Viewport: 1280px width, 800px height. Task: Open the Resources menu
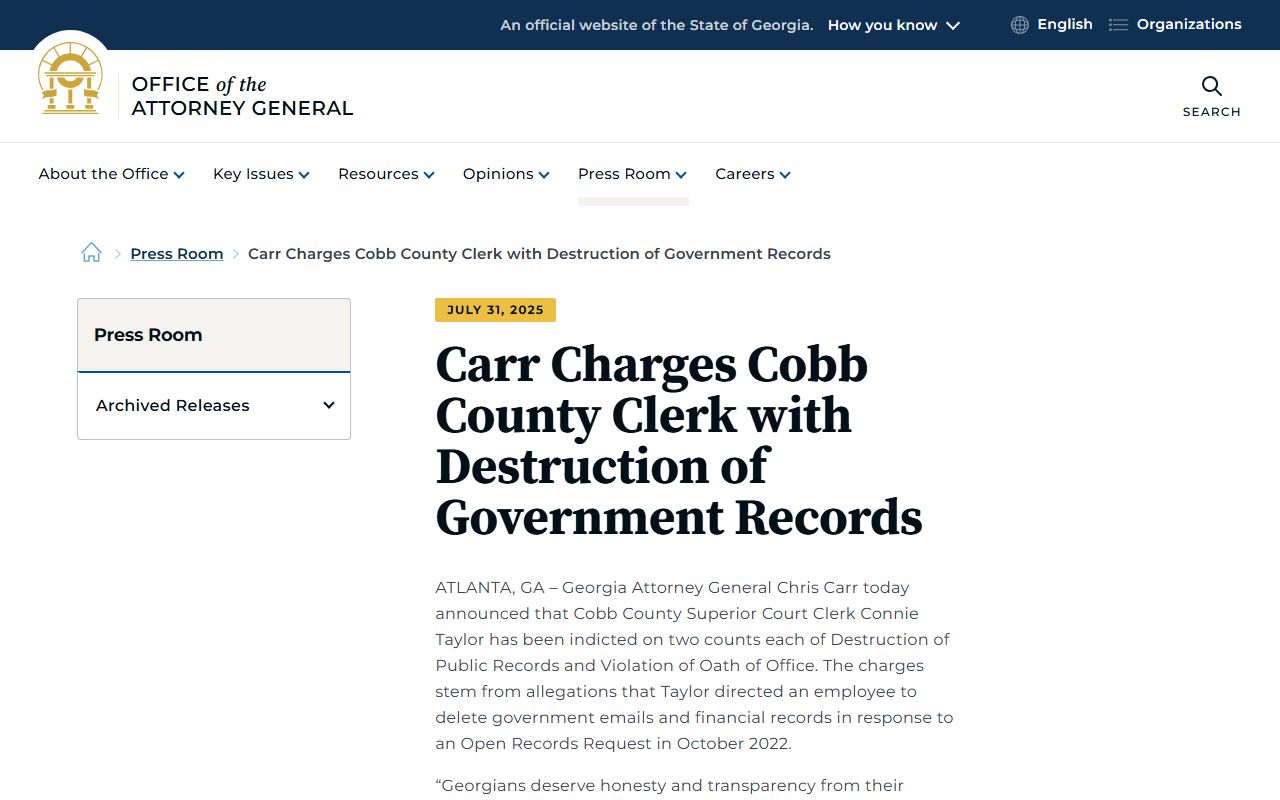pos(386,174)
